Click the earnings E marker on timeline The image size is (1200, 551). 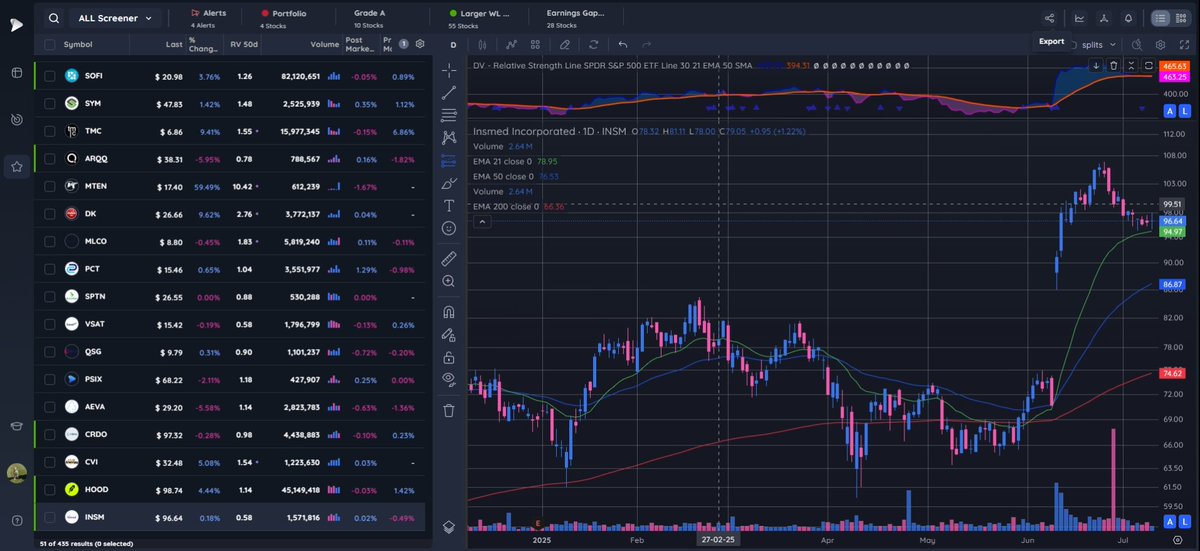540,524
